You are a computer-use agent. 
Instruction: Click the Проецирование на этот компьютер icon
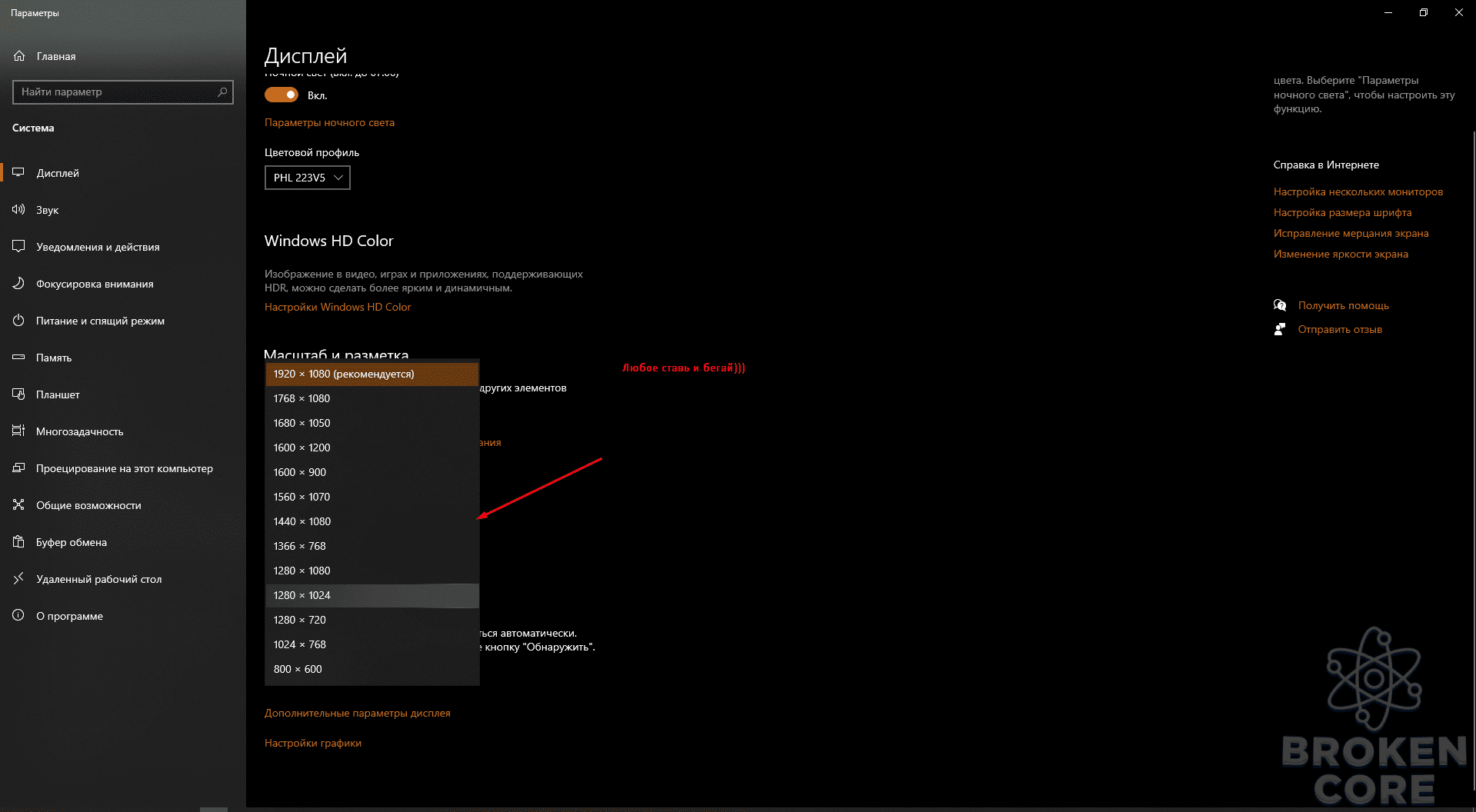18,468
